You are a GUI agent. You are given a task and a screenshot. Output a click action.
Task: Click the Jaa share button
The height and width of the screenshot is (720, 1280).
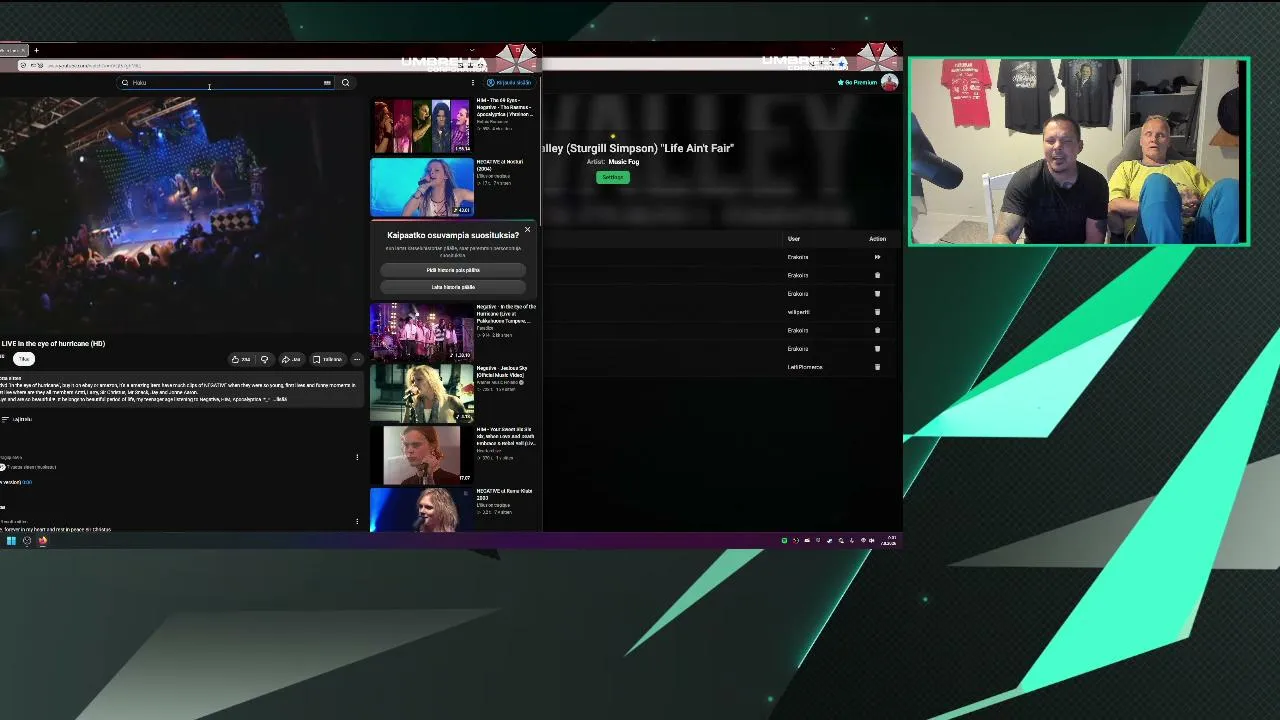pos(291,359)
